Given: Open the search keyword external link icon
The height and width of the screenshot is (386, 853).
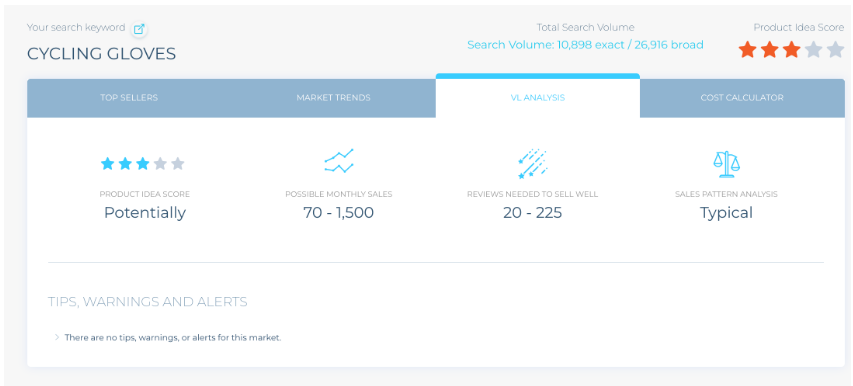Looking at the screenshot, I should (x=139, y=29).
